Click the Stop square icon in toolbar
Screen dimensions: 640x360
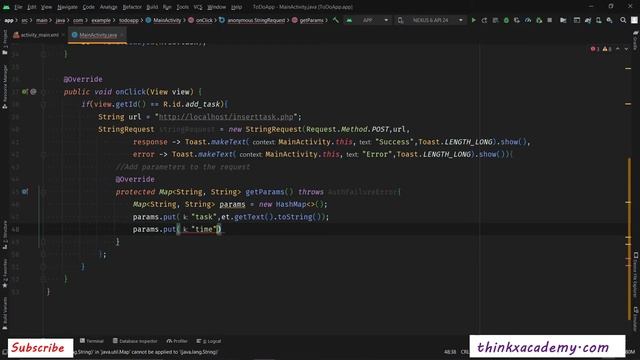pos(550,20)
